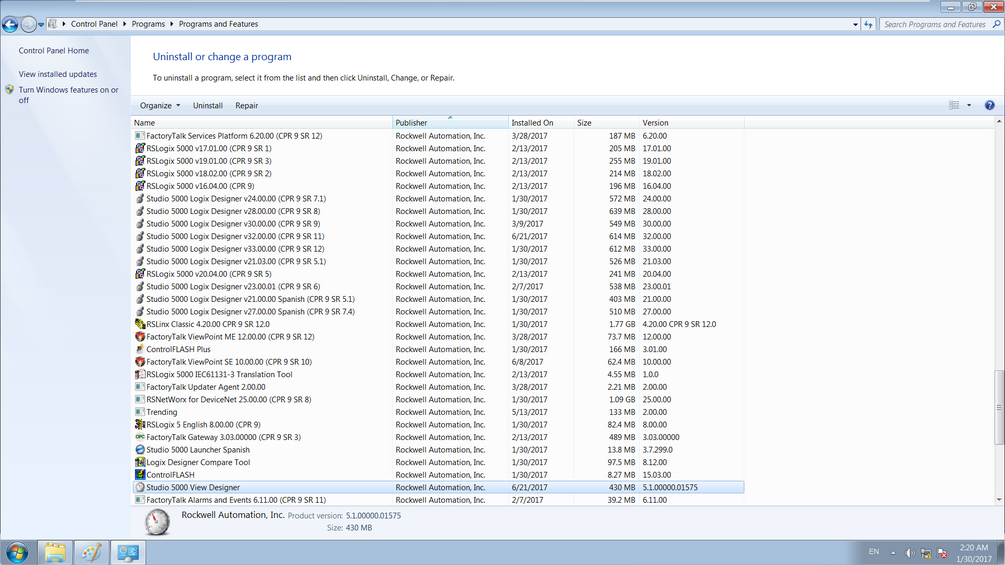Open the recent pages dropdown arrow

pos(40,24)
